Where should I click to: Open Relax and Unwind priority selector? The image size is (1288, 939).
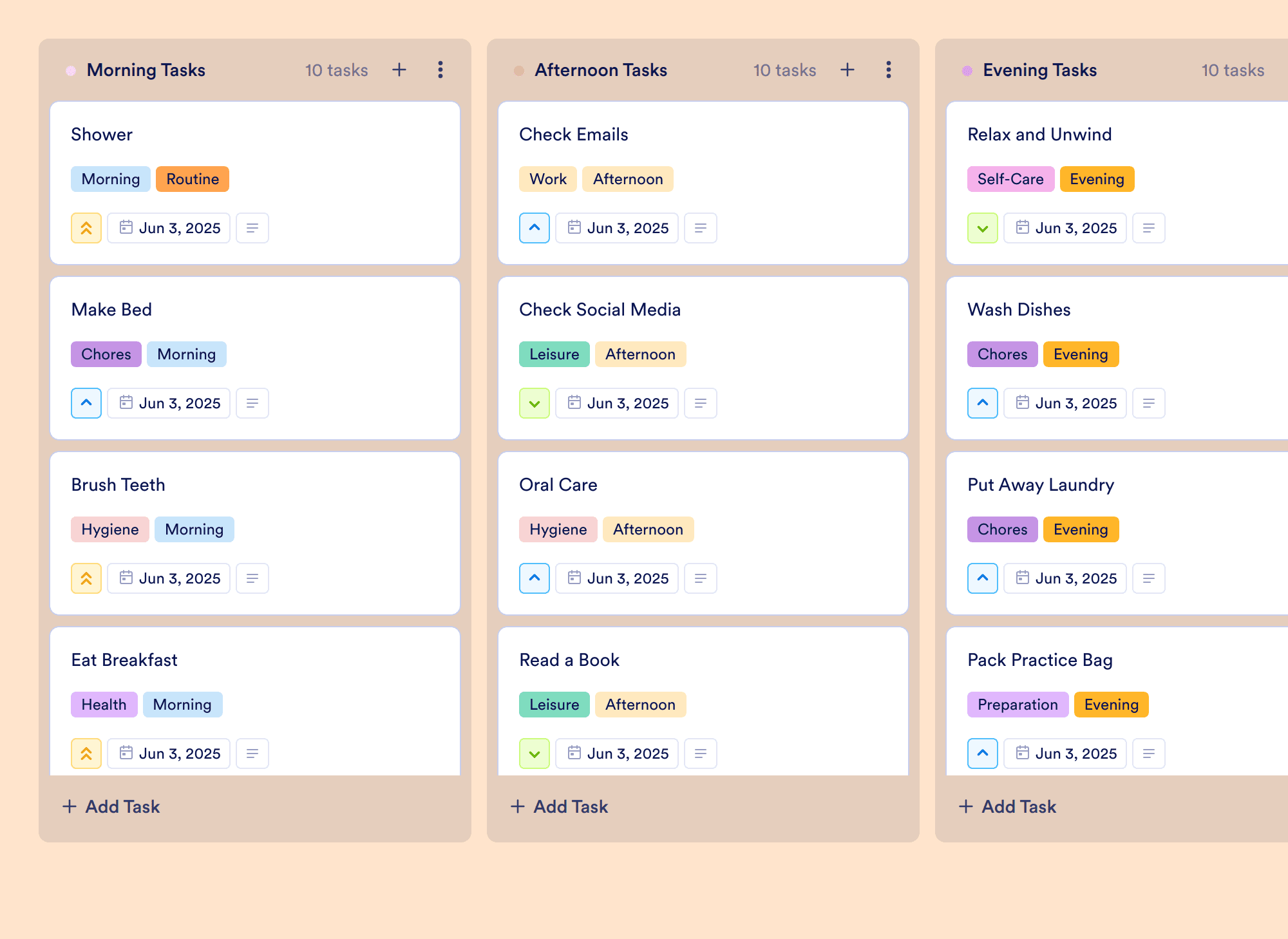coord(983,228)
